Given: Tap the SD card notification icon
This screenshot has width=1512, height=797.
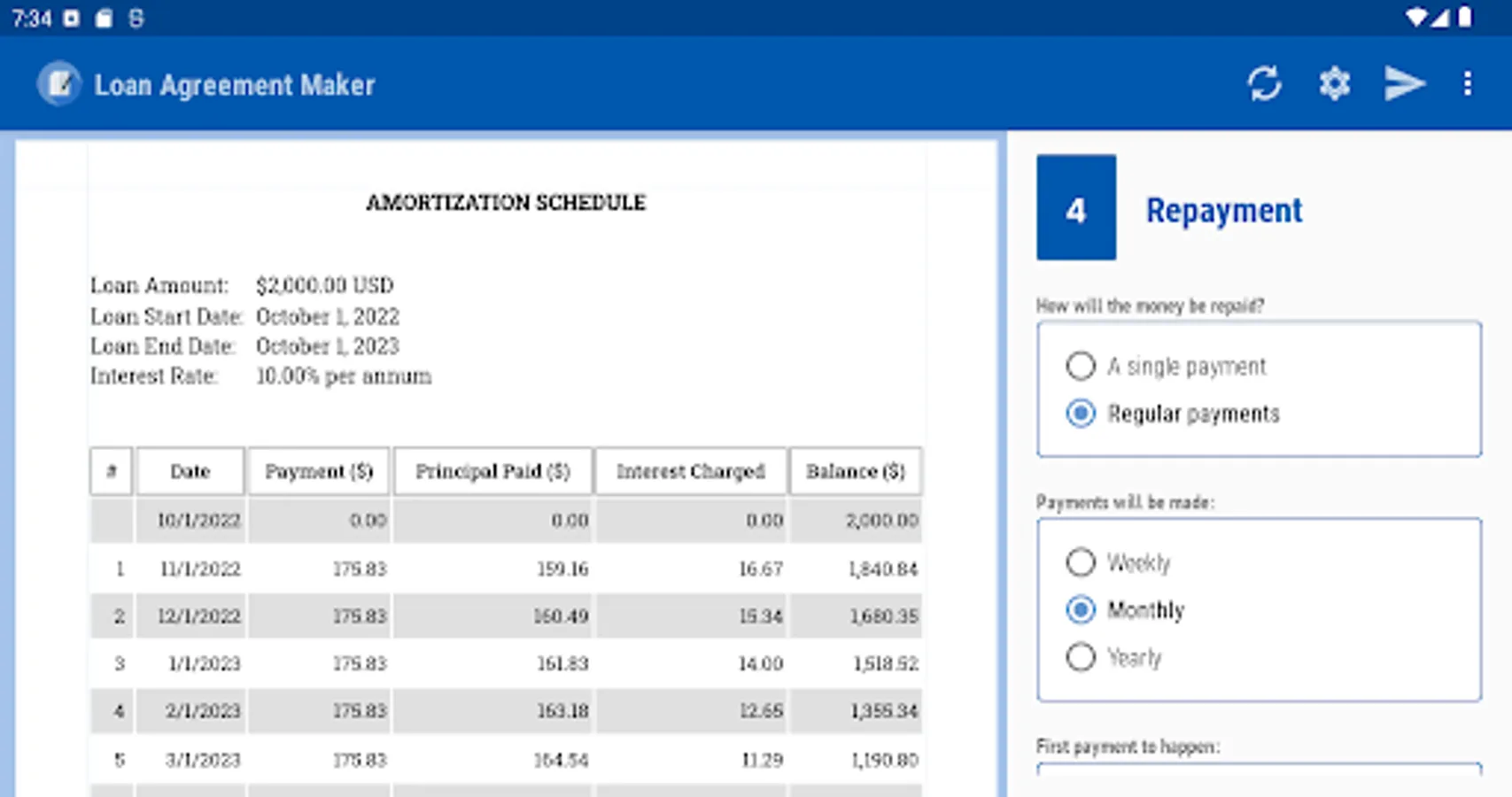Looking at the screenshot, I should tap(104, 19).
